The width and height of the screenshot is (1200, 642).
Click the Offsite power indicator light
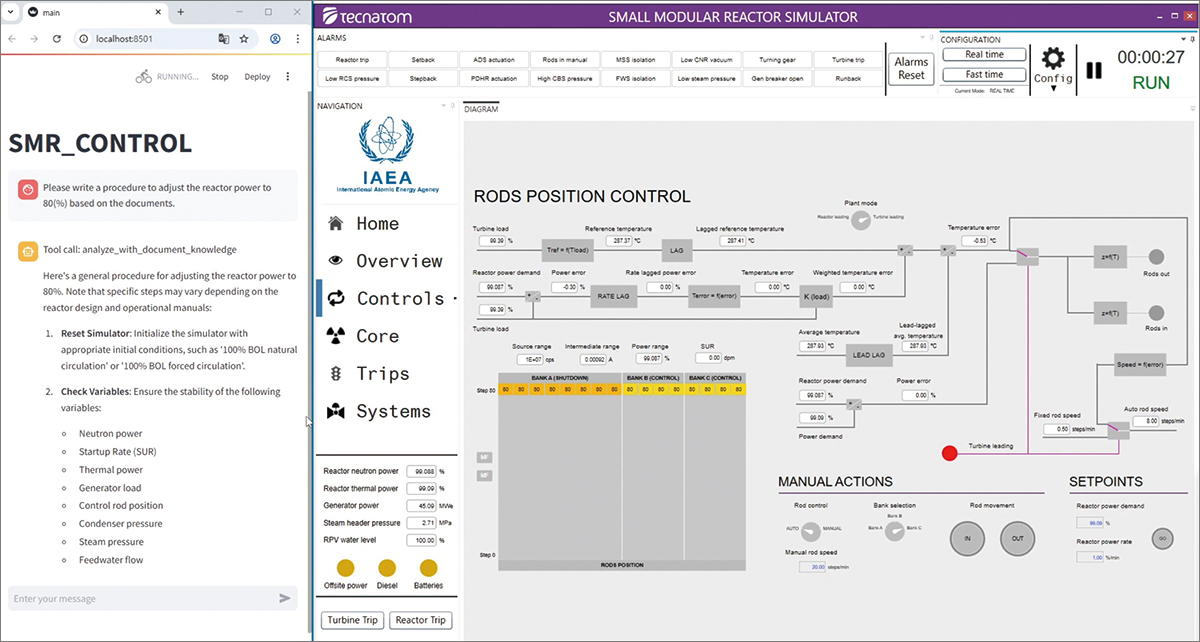[x=345, y=567]
